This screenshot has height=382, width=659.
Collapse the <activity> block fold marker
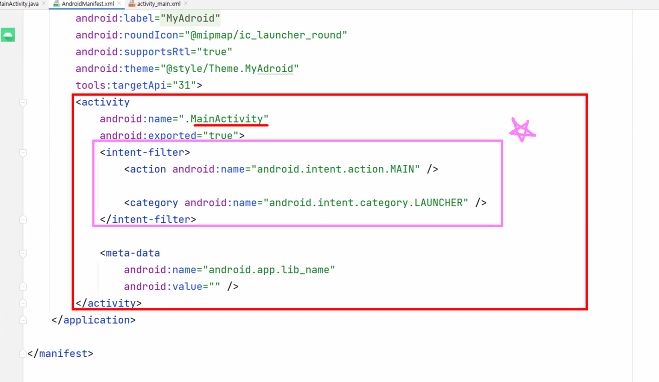(x=23, y=102)
